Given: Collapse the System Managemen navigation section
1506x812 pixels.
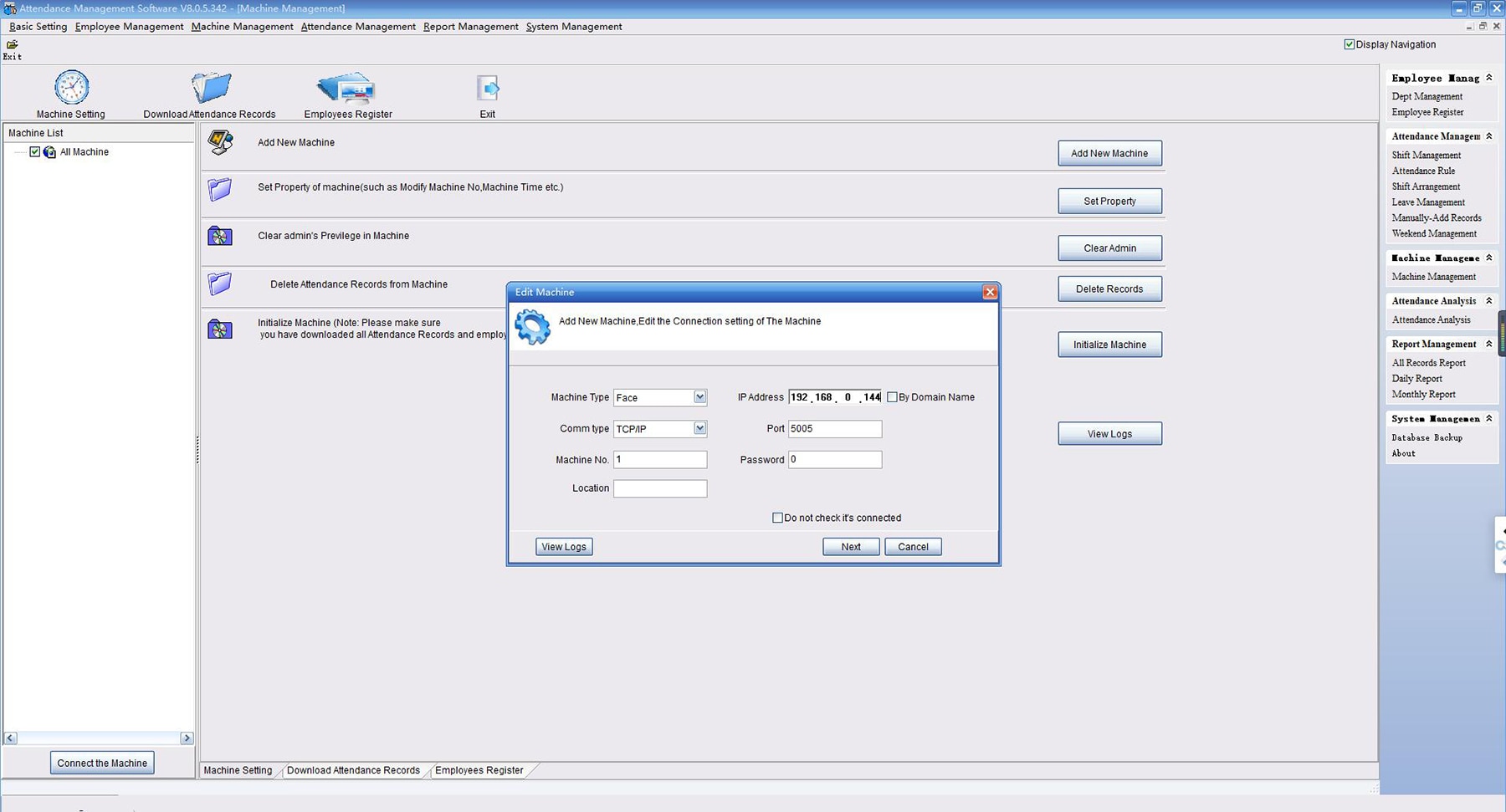Looking at the screenshot, I should click(x=1488, y=418).
